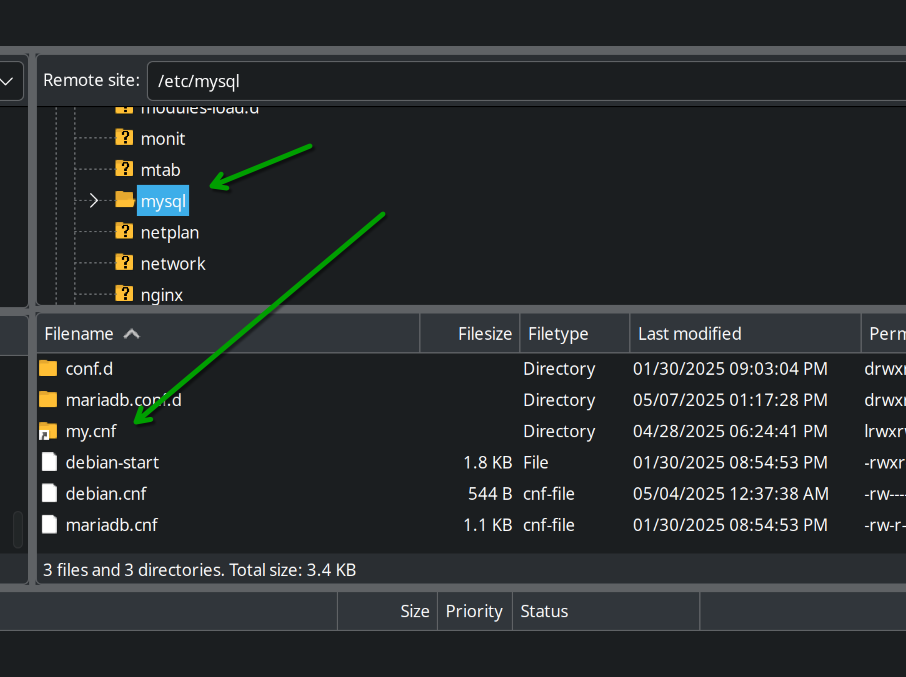Sort by Filetype column header

(x=574, y=333)
